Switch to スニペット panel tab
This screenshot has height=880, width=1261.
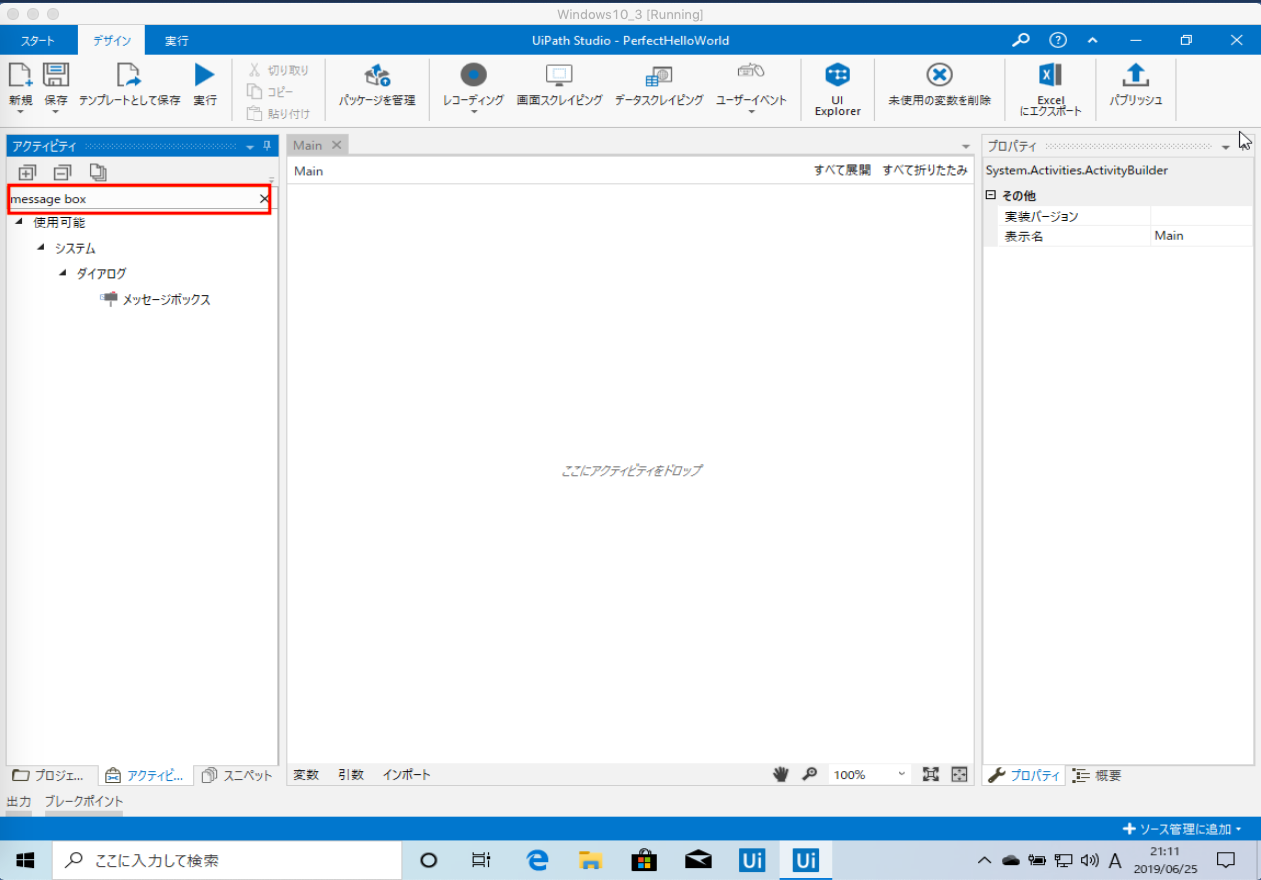click(x=236, y=775)
